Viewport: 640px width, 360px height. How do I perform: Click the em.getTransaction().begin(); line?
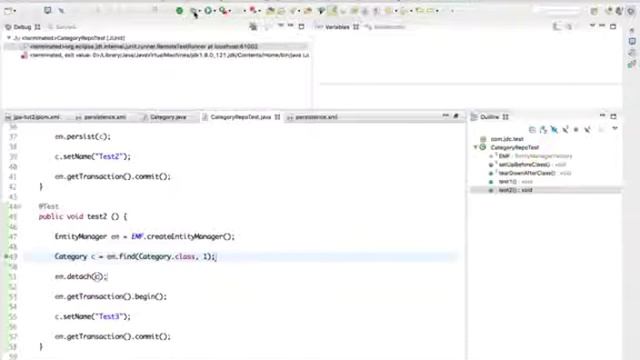(111, 297)
